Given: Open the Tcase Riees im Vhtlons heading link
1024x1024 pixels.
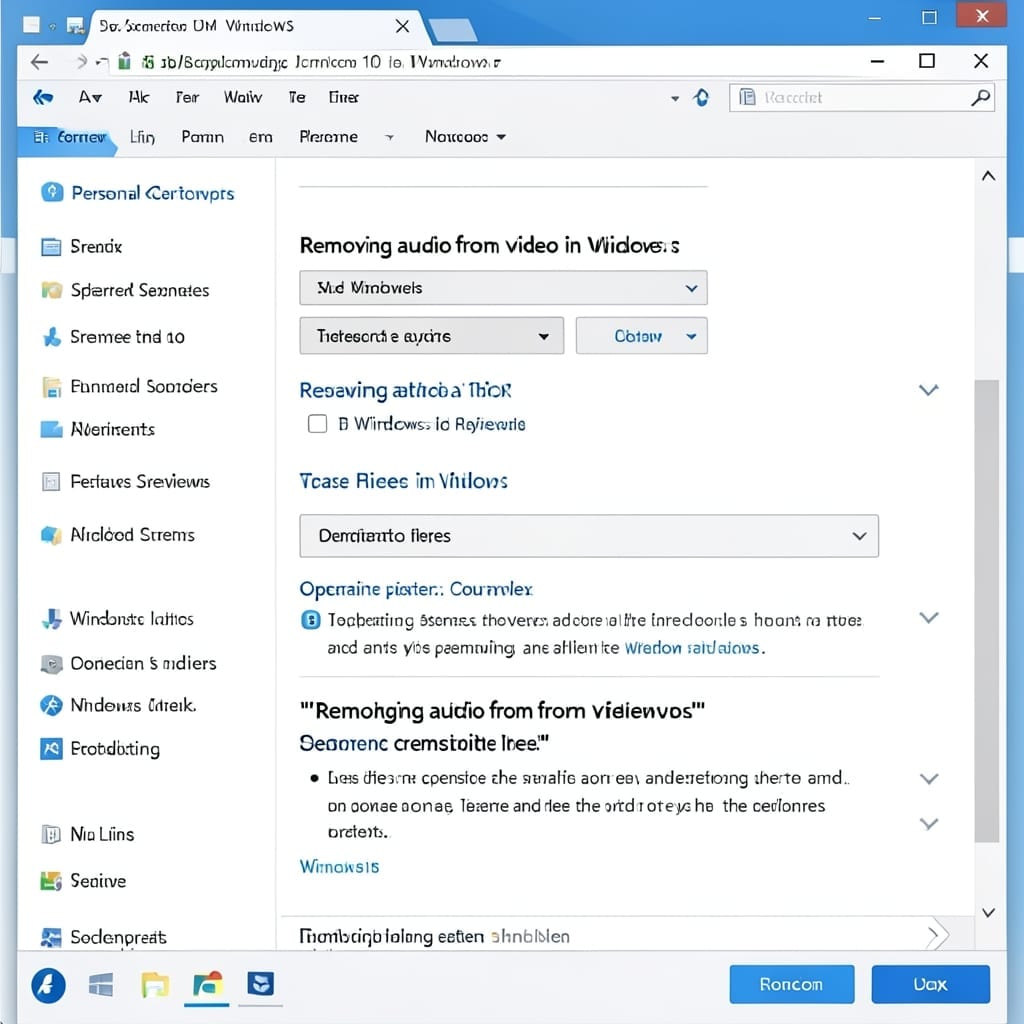Looking at the screenshot, I should (x=403, y=481).
